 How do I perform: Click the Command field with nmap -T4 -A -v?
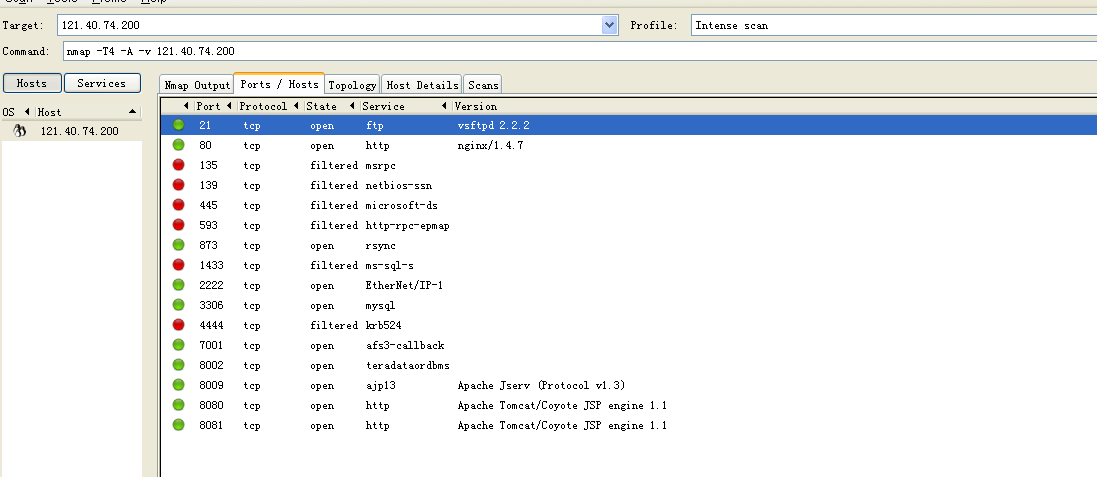click(580, 51)
